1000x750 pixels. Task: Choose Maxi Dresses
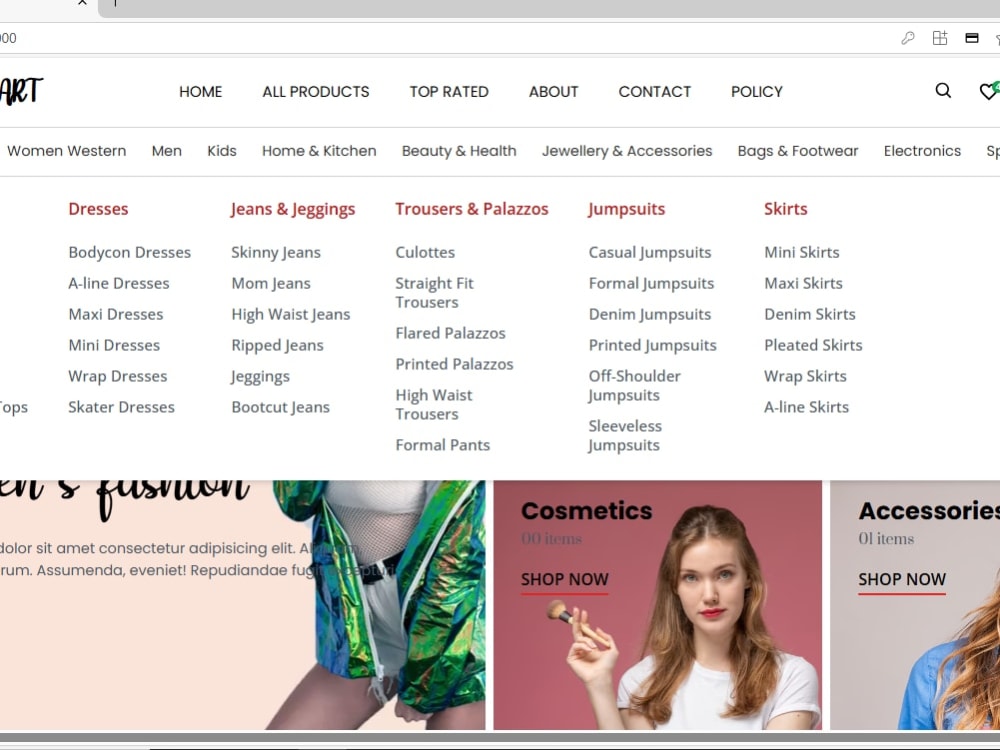[115, 314]
